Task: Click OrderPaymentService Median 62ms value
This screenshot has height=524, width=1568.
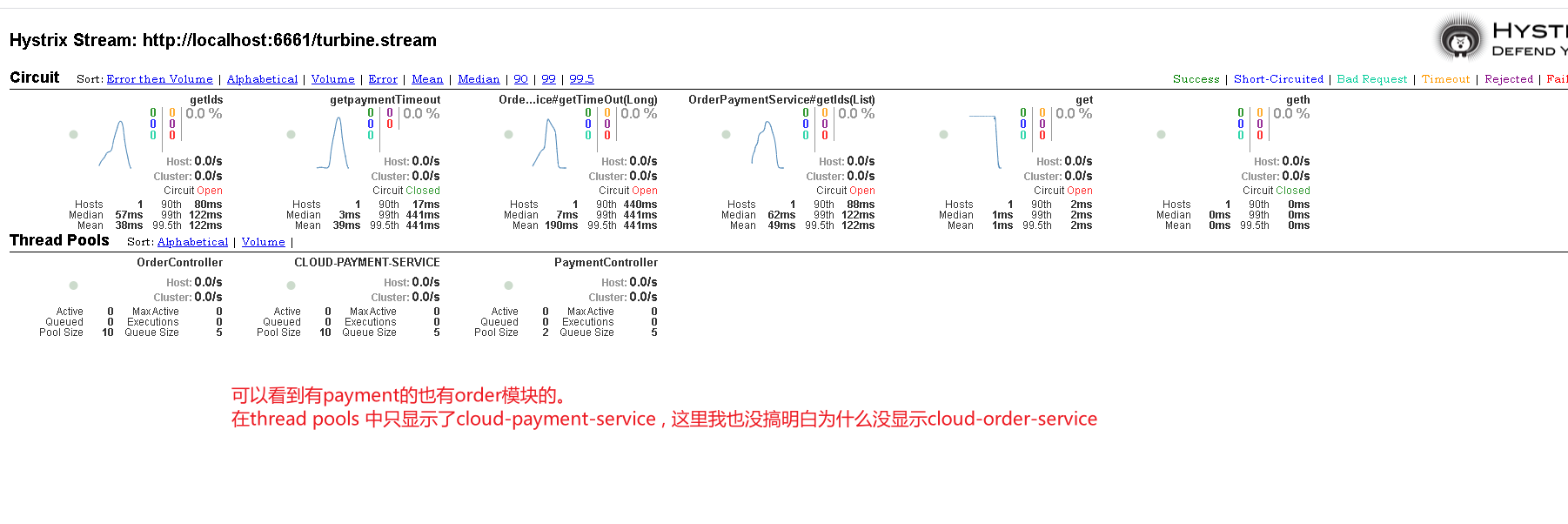Action: pos(781,215)
